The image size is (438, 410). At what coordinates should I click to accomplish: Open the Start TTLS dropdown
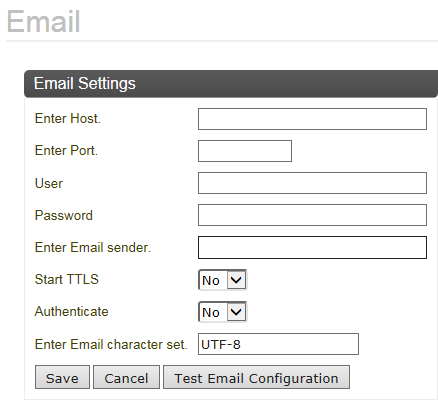click(222, 280)
